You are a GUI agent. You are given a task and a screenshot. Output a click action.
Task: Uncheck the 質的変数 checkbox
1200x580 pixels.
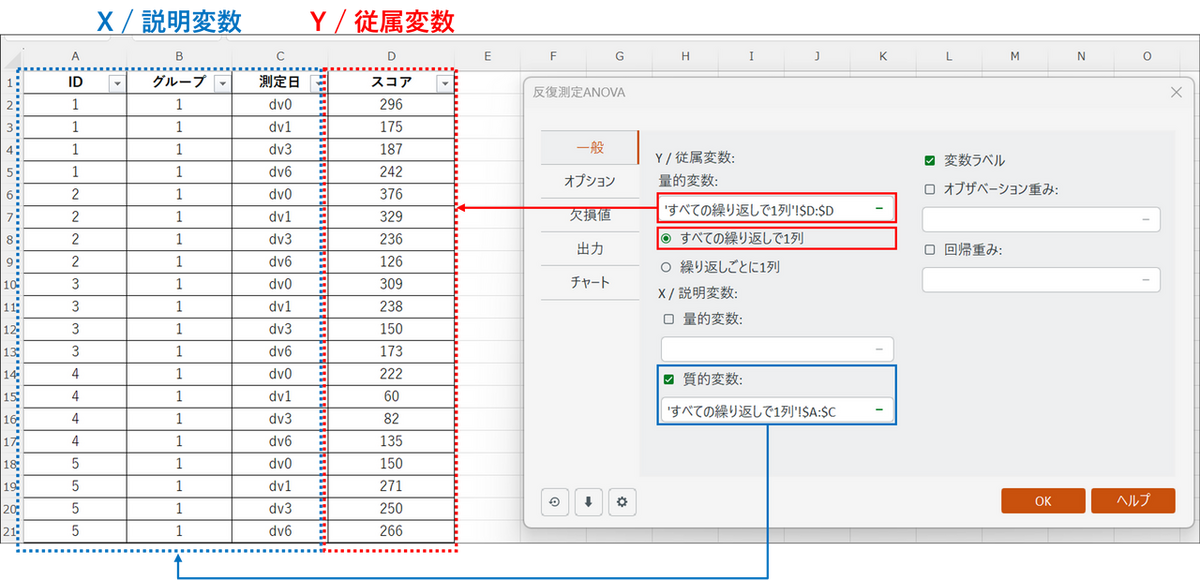669,379
